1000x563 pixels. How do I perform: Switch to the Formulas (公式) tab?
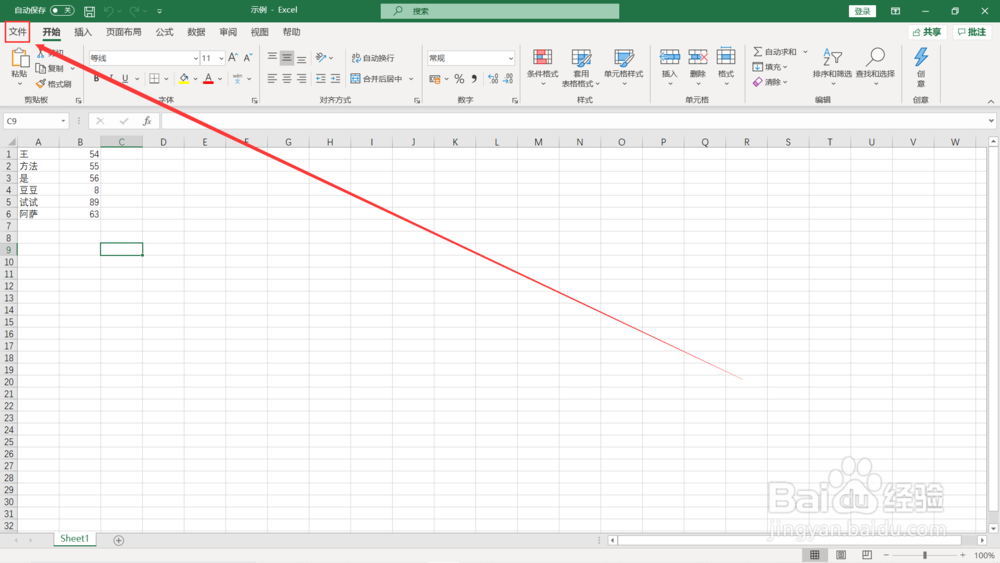click(165, 32)
